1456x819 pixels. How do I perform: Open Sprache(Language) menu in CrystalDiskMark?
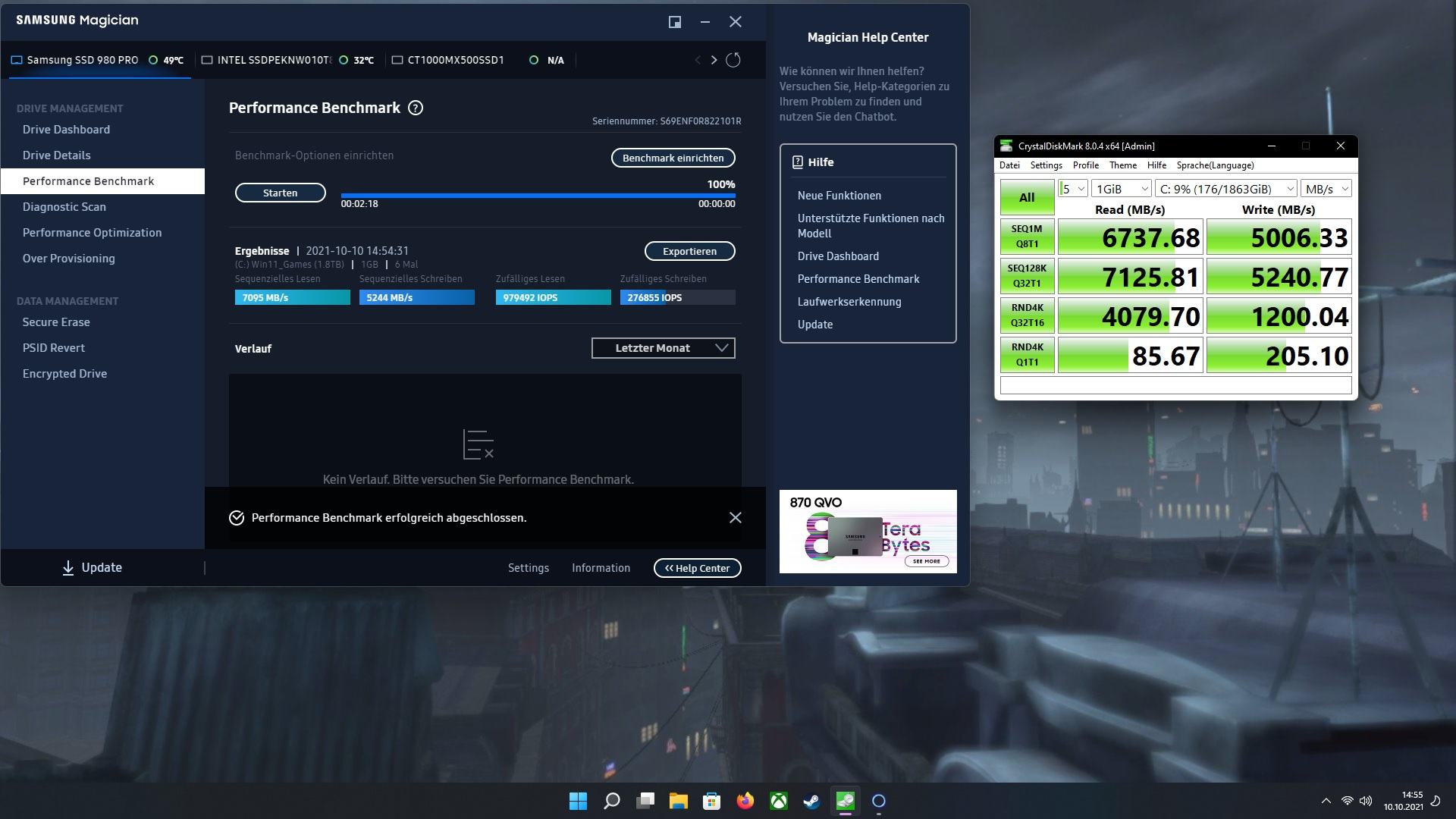tap(1215, 165)
